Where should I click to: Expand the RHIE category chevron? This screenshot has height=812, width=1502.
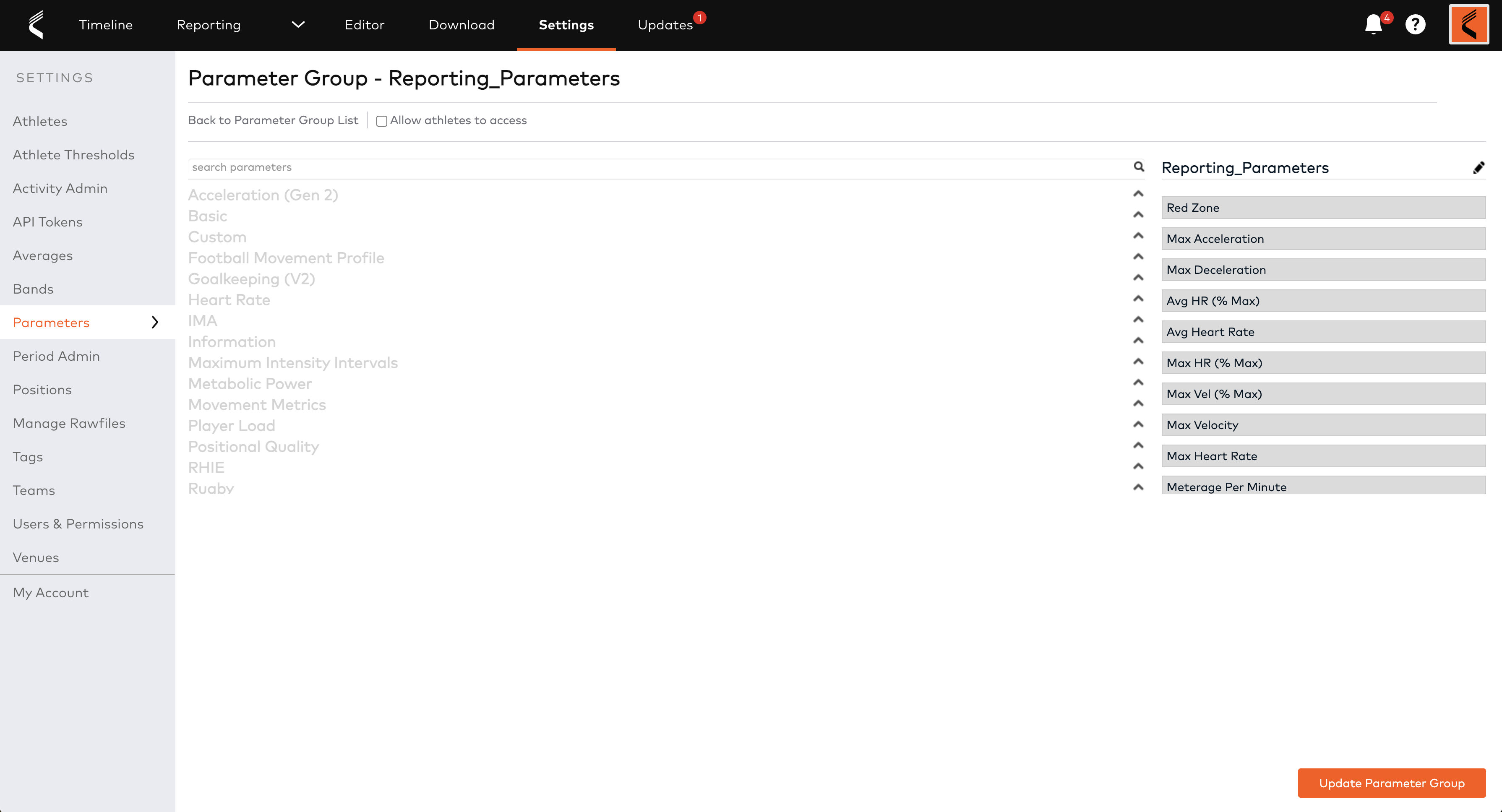point(1138,466)
